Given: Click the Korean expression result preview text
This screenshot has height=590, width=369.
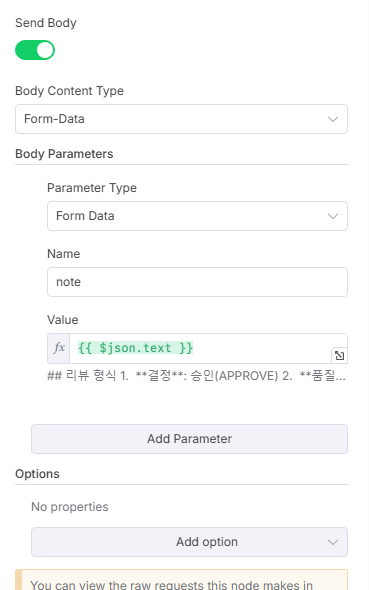Looking at the screenshot, I should coord(196,376).
